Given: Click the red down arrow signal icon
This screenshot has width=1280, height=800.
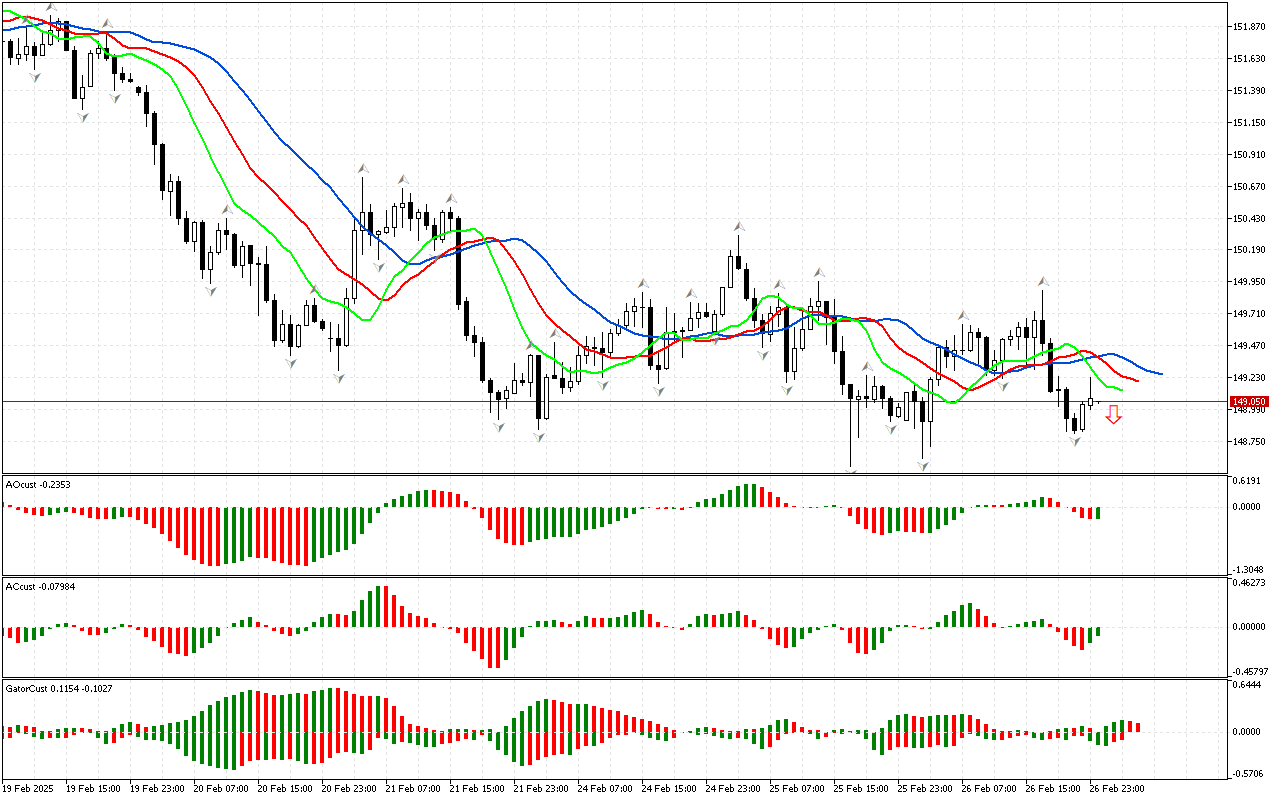Looking at the screenshot, I should pos(1113,415).
